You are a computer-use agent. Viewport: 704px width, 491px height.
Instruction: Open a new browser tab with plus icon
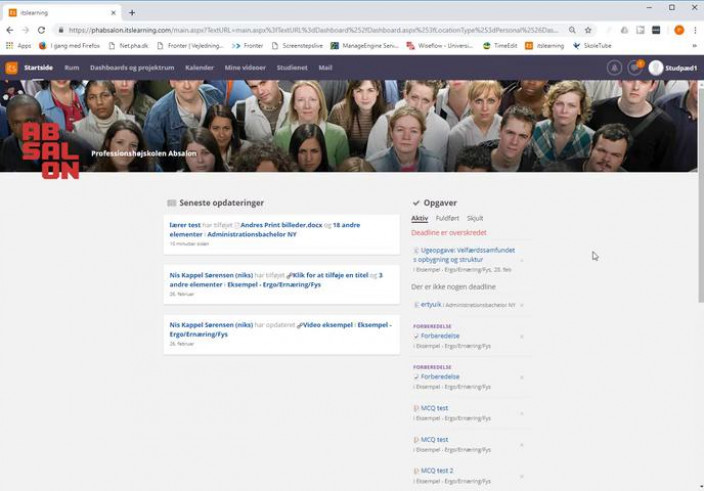(132, 12)
